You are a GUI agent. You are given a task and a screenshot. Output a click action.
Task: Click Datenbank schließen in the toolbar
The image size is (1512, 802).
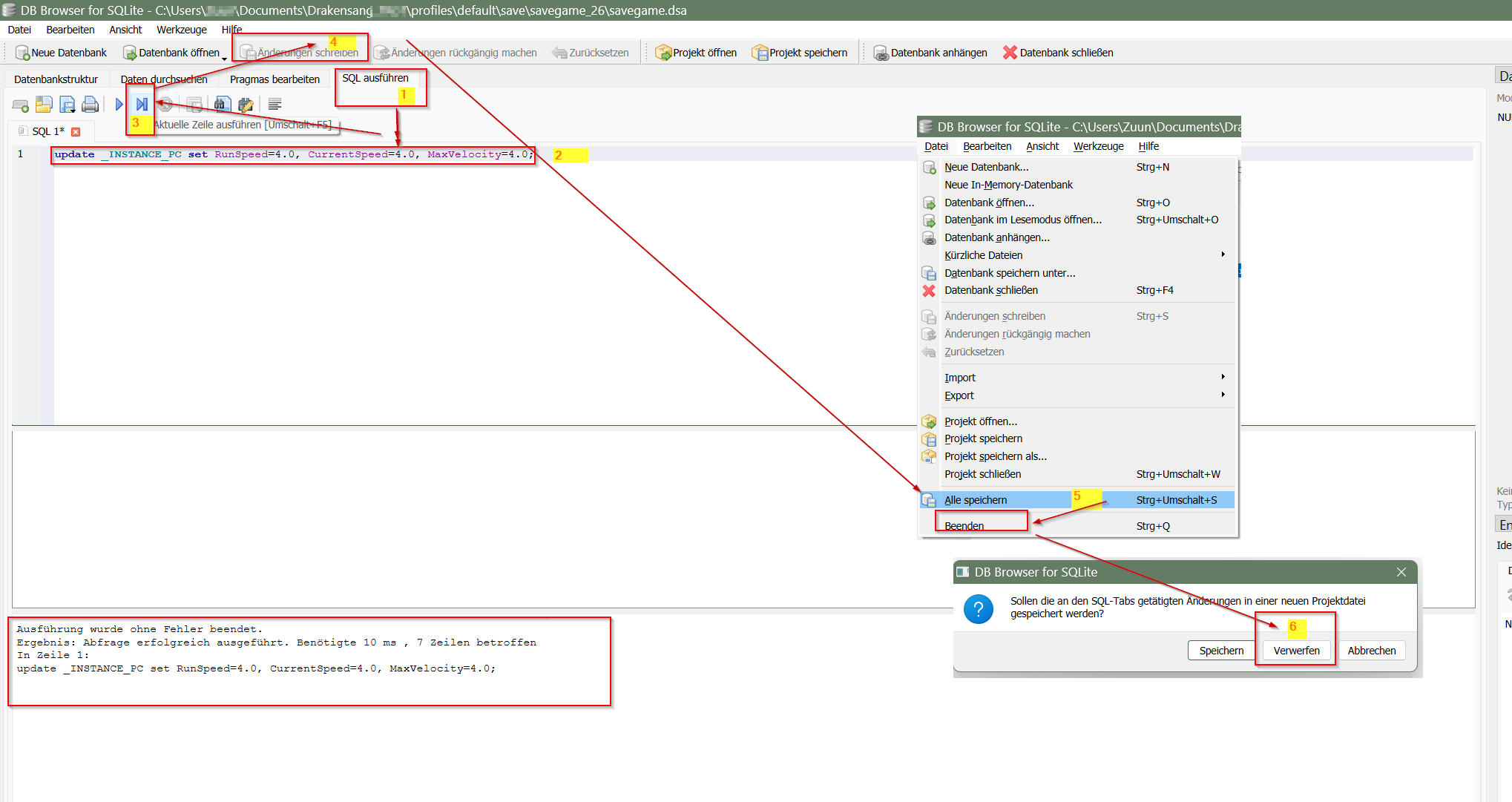1058,53
